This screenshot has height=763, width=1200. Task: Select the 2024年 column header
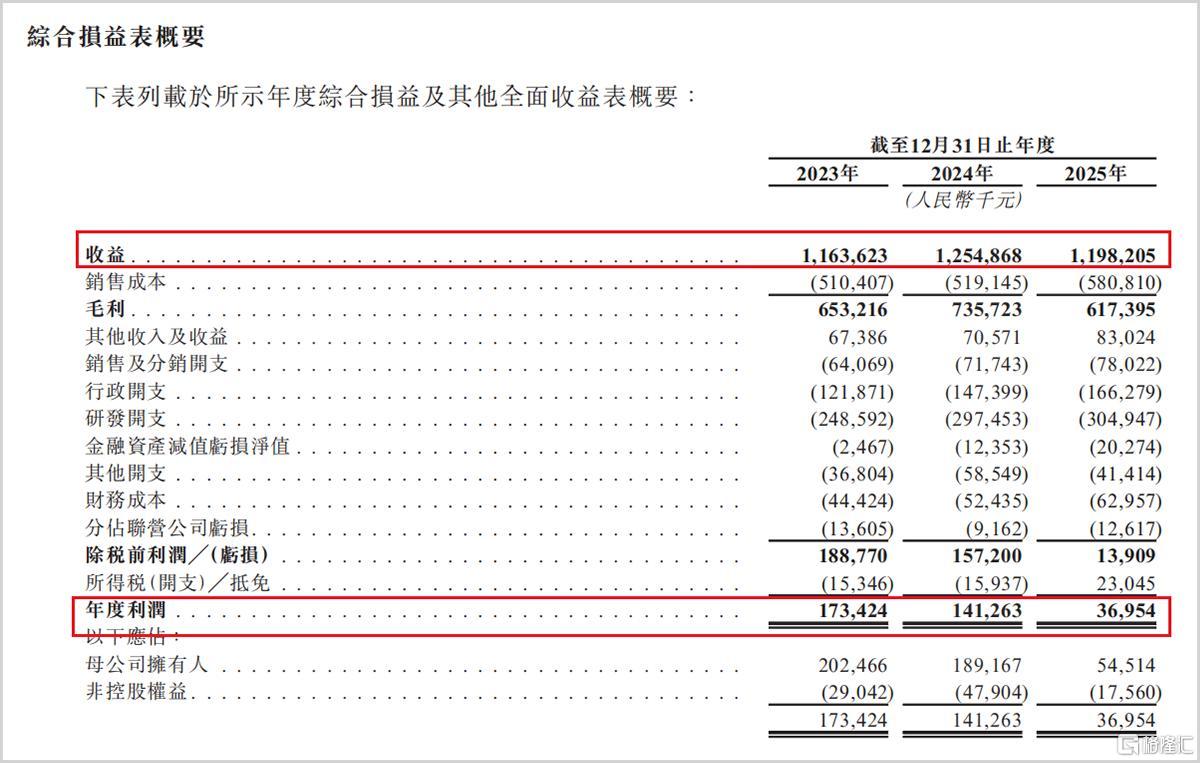pyautogui.click(x=962, y=173)
